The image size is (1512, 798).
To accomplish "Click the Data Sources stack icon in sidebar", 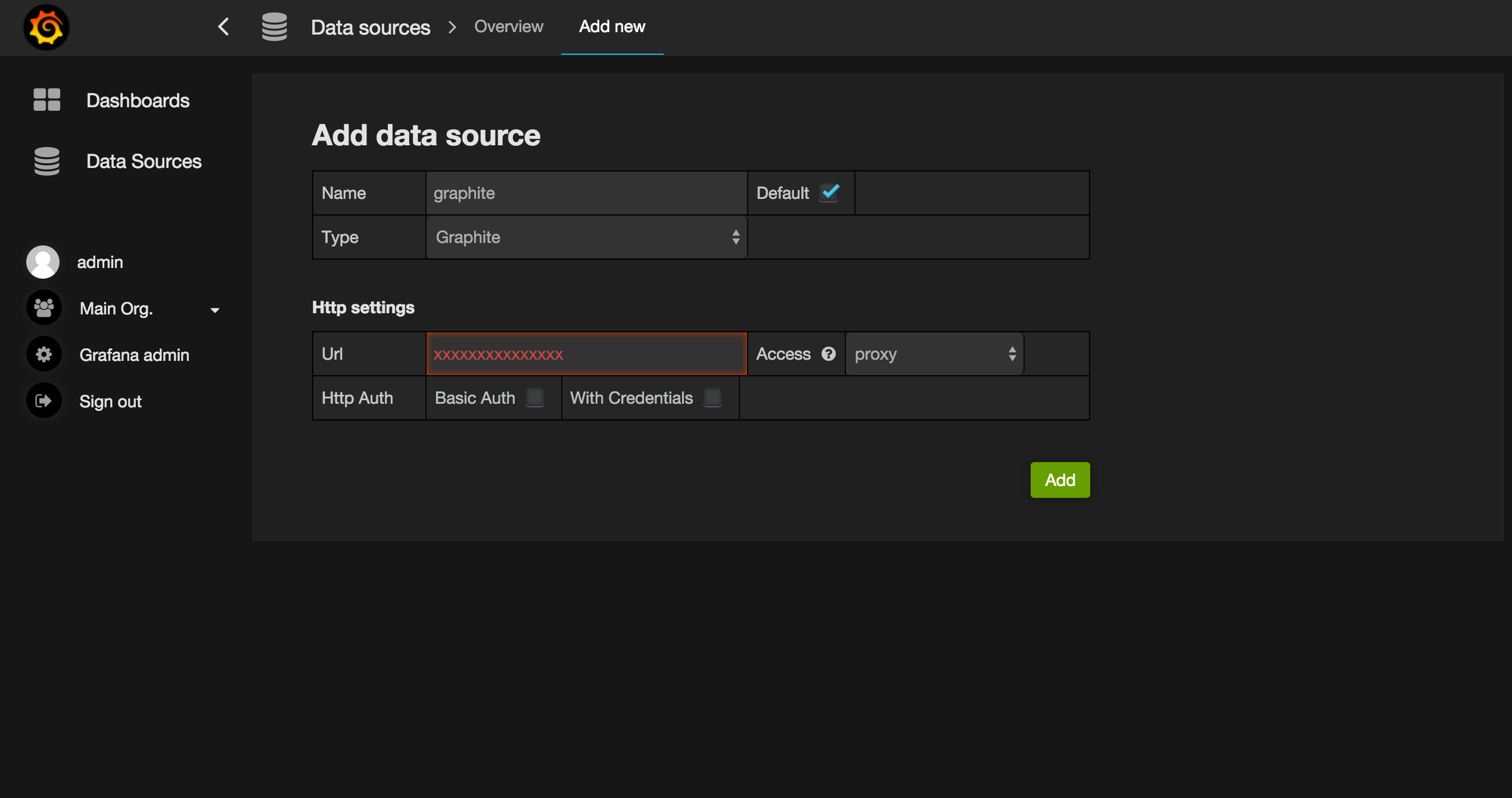I will [x=47, y=161].
